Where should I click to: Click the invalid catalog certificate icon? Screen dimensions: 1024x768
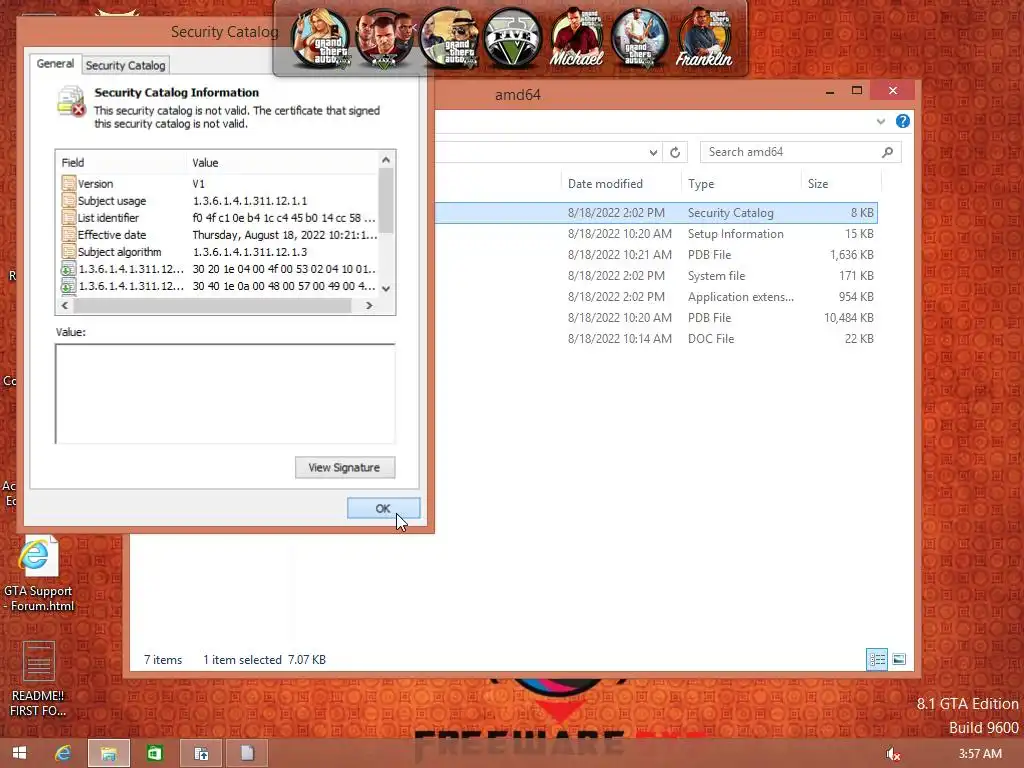pos(71,102)
